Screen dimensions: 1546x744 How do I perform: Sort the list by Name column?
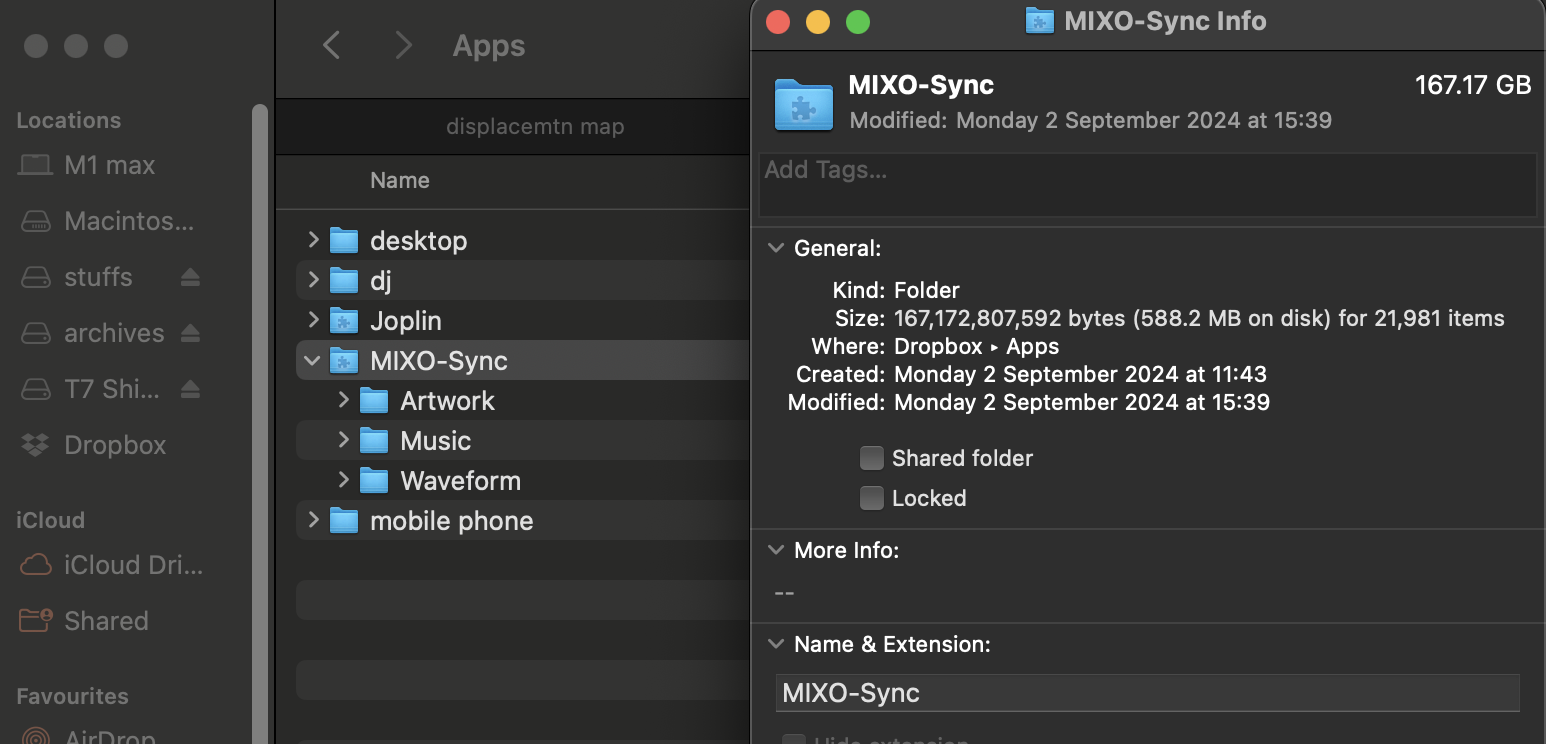(x=400, y=181)
